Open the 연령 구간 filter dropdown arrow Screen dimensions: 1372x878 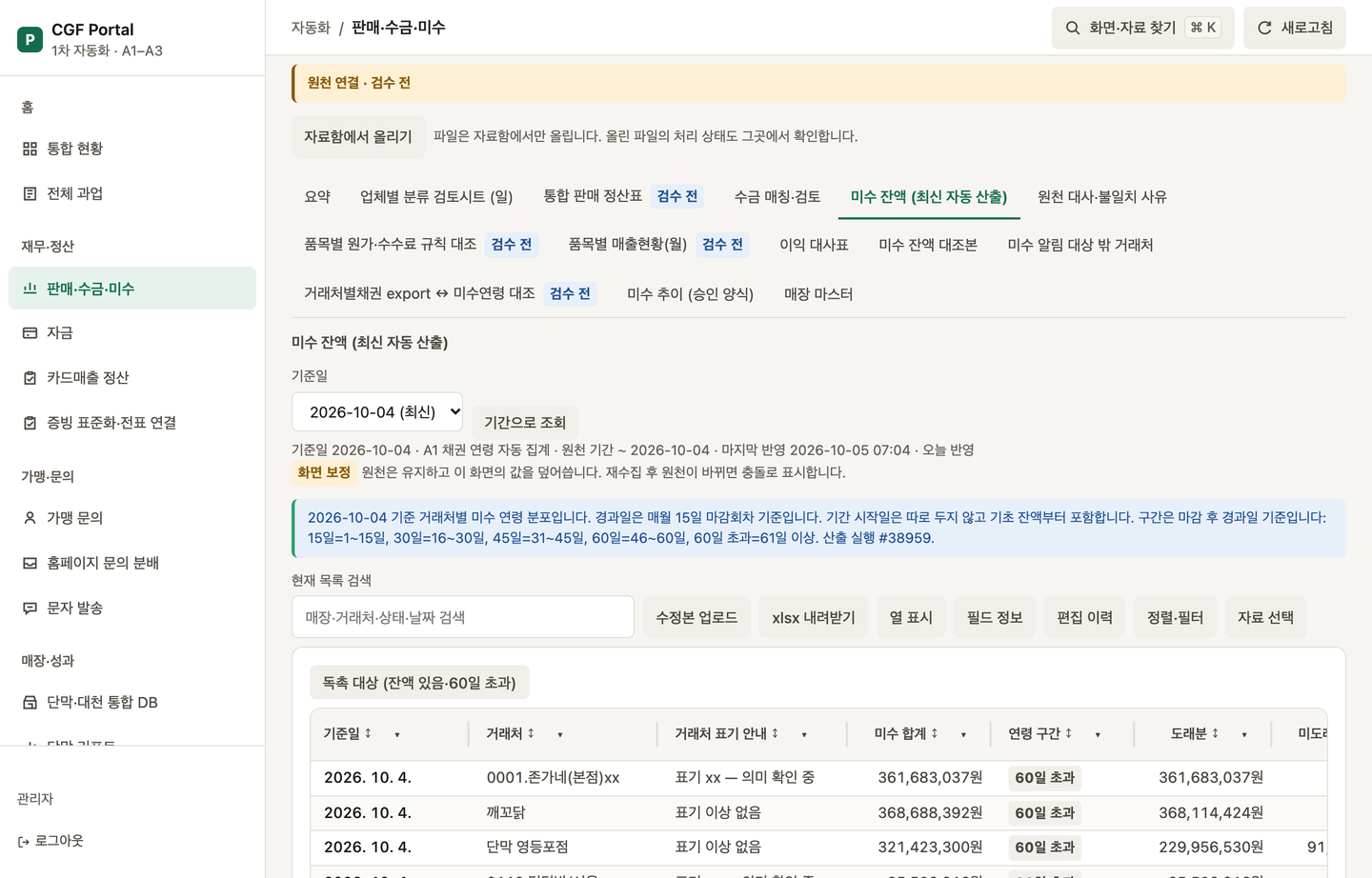1098,734
